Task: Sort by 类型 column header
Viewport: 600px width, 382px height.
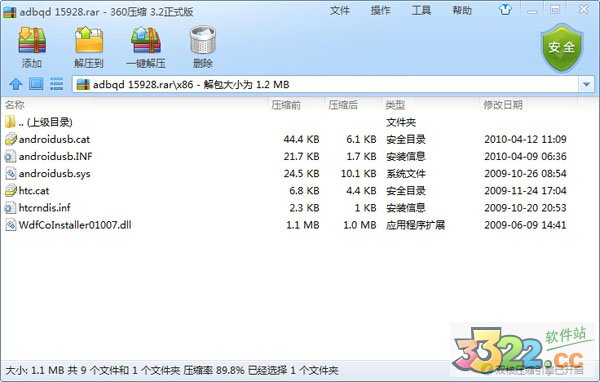Action: pyautogui.click(x=395, y=105)
